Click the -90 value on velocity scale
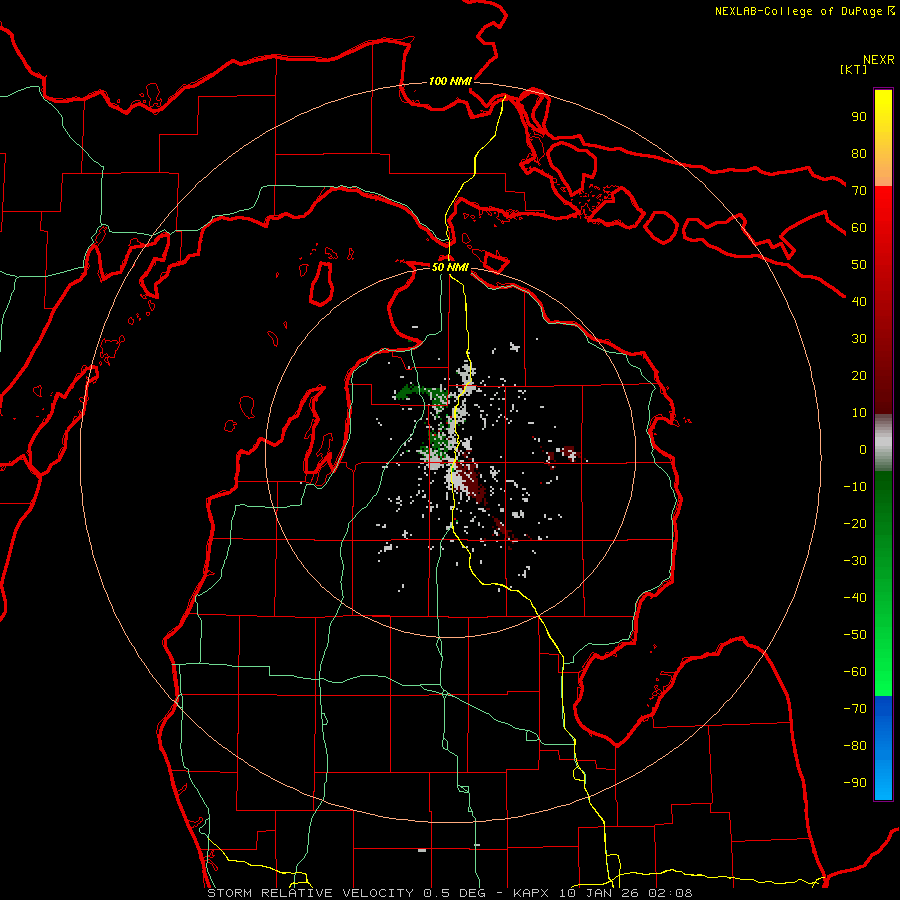 tap(855, 783)
